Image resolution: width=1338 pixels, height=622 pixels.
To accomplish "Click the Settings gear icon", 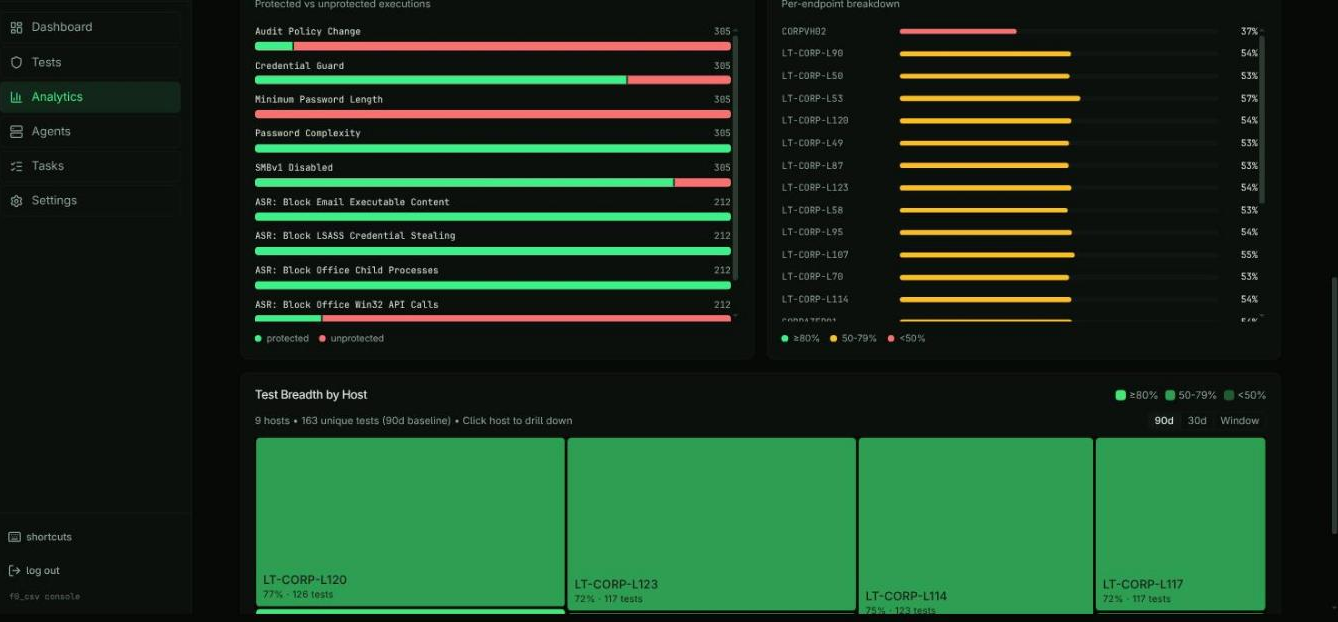I will [x=16, y=201].
